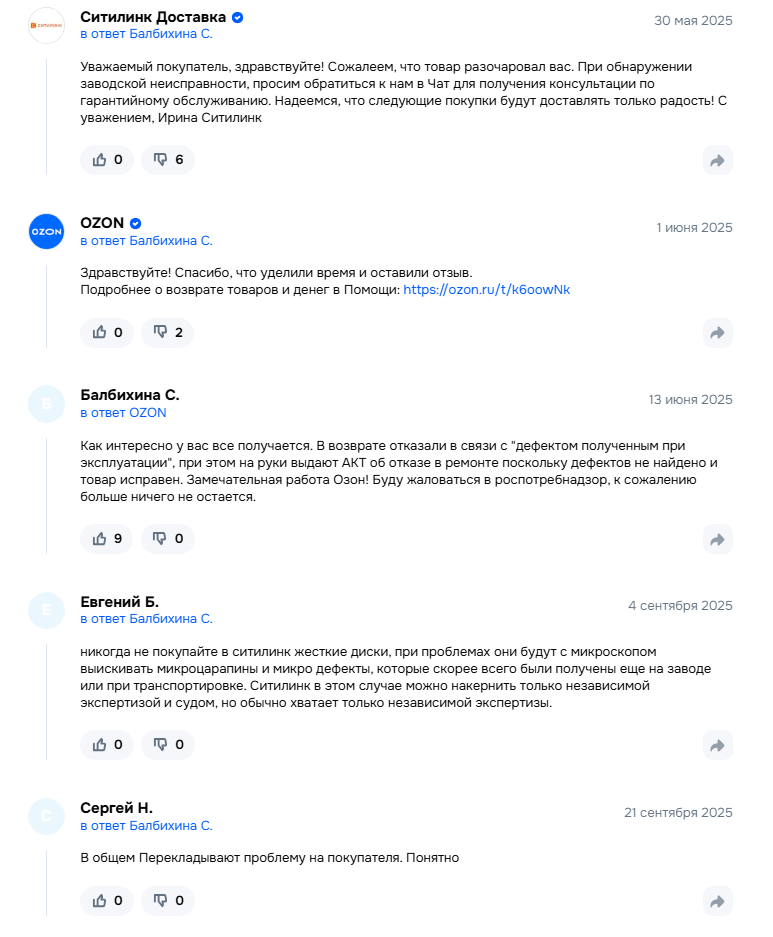
Task: Like Сергей Н. comment
Action: (x=107, y=901)
